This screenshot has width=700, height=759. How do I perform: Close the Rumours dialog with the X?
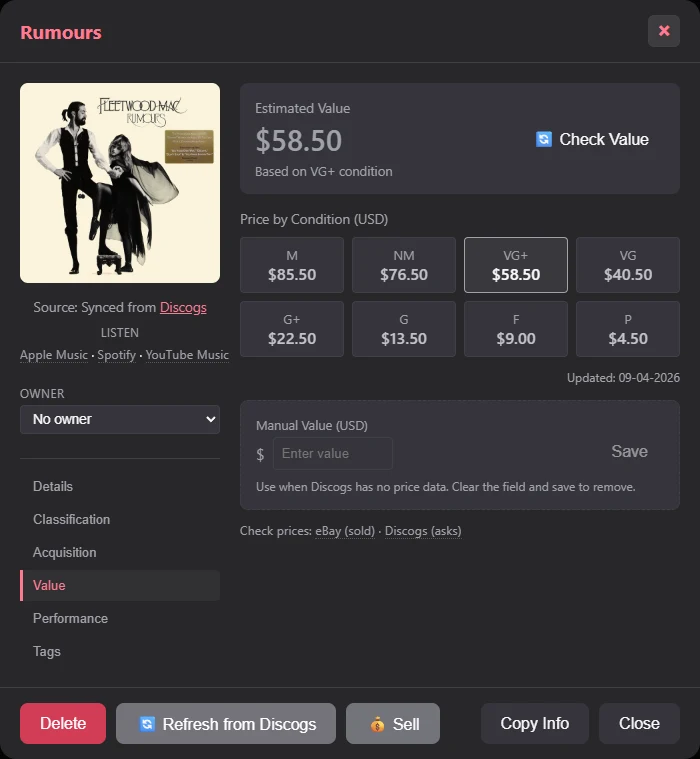tap(664, 31)
